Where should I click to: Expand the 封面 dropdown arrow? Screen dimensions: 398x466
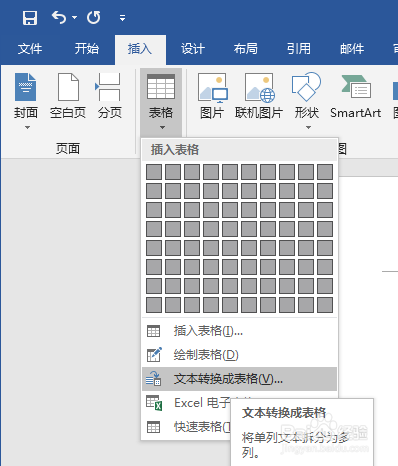click(27, 127)
